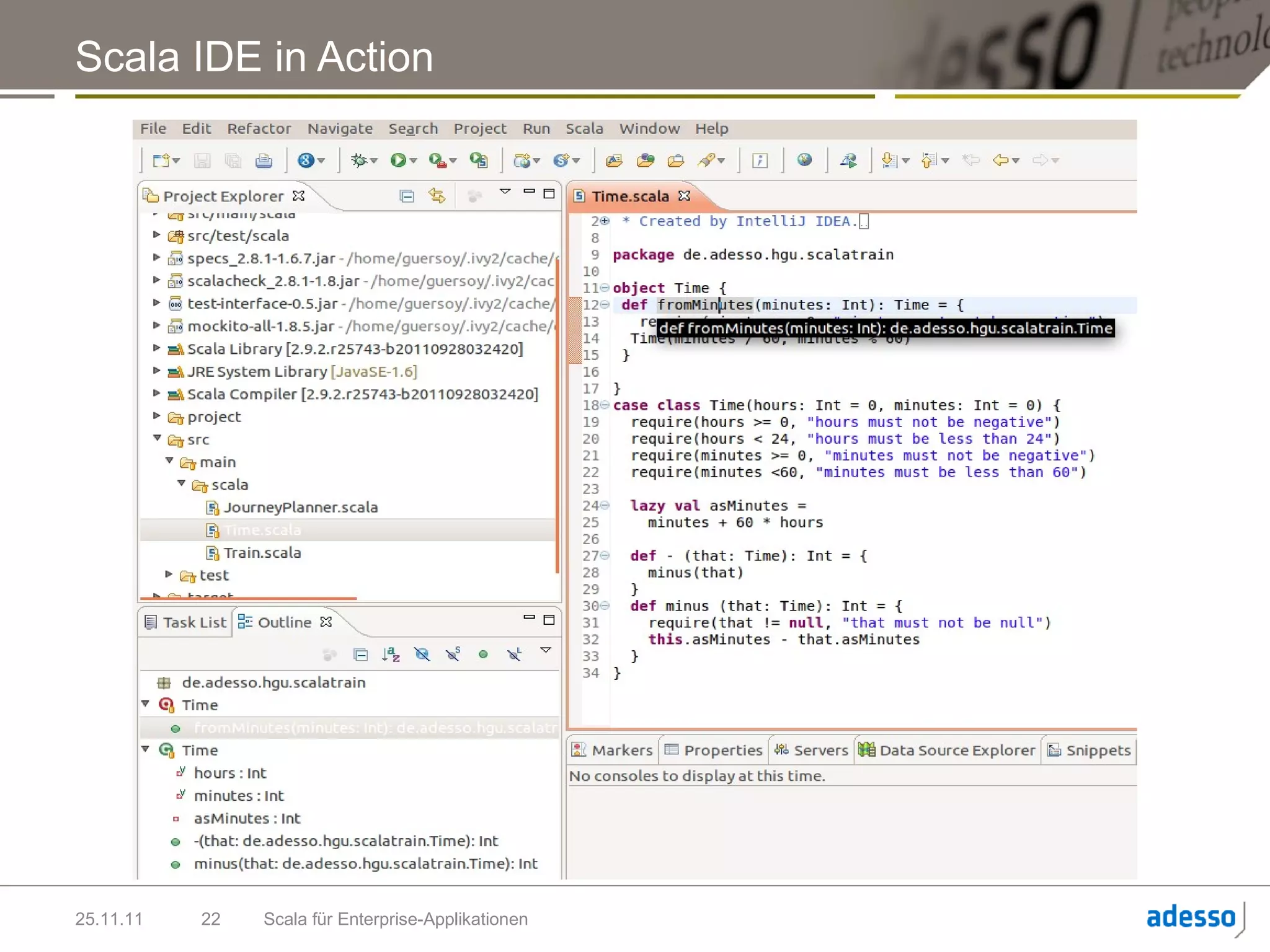Click the Snippets tab
This screenshot has width=1270, height=952.
point(1090,751)
